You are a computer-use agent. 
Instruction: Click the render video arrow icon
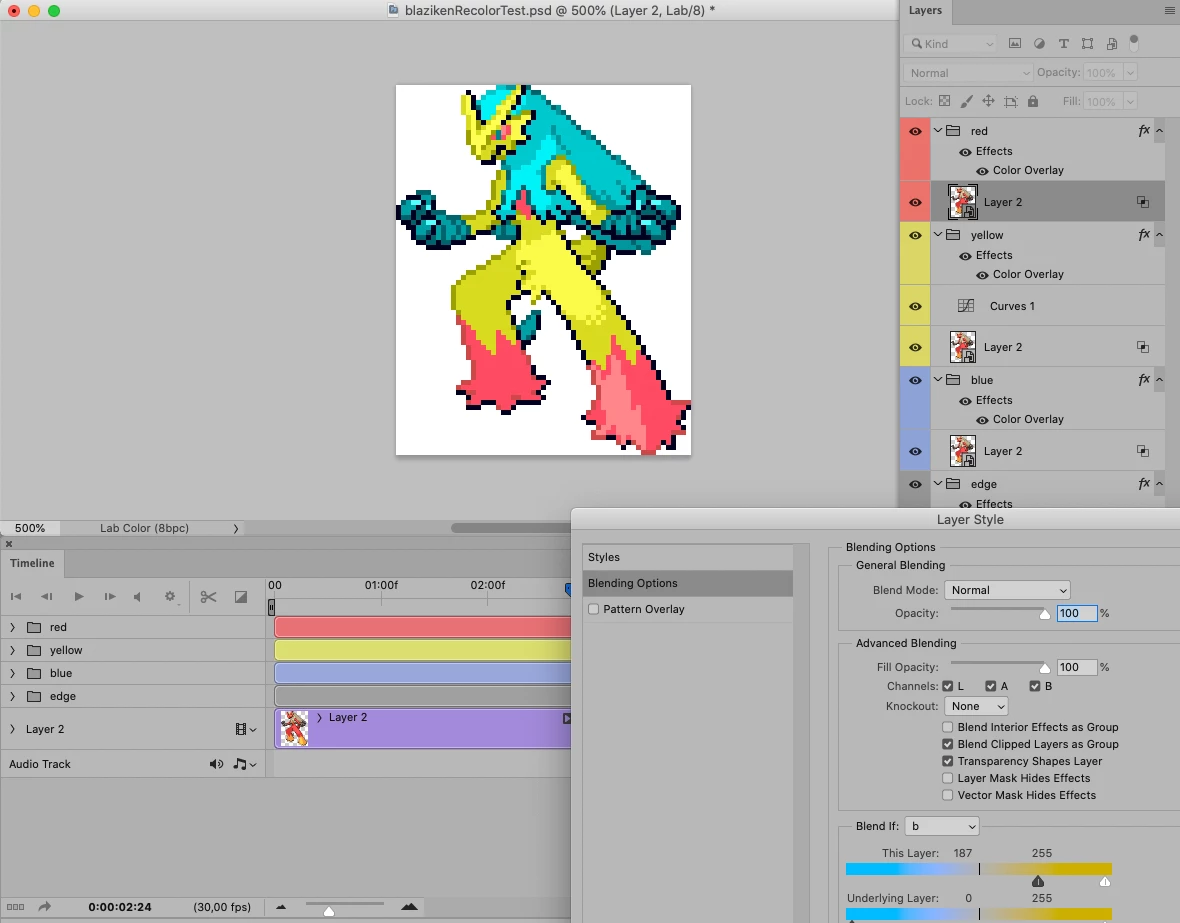44,906
